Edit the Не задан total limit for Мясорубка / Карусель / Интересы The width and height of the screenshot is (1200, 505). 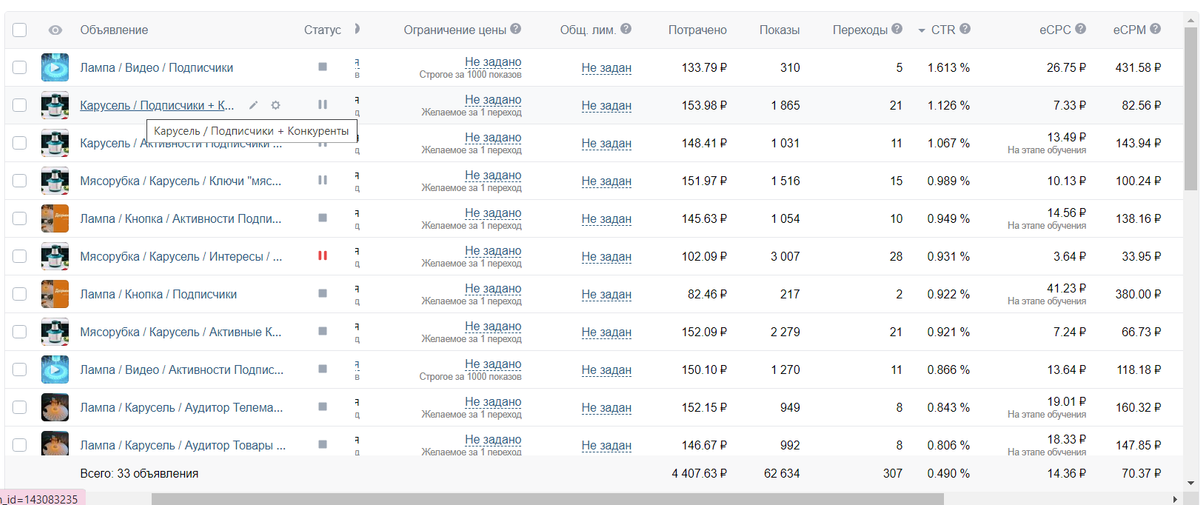coord(607,257)
